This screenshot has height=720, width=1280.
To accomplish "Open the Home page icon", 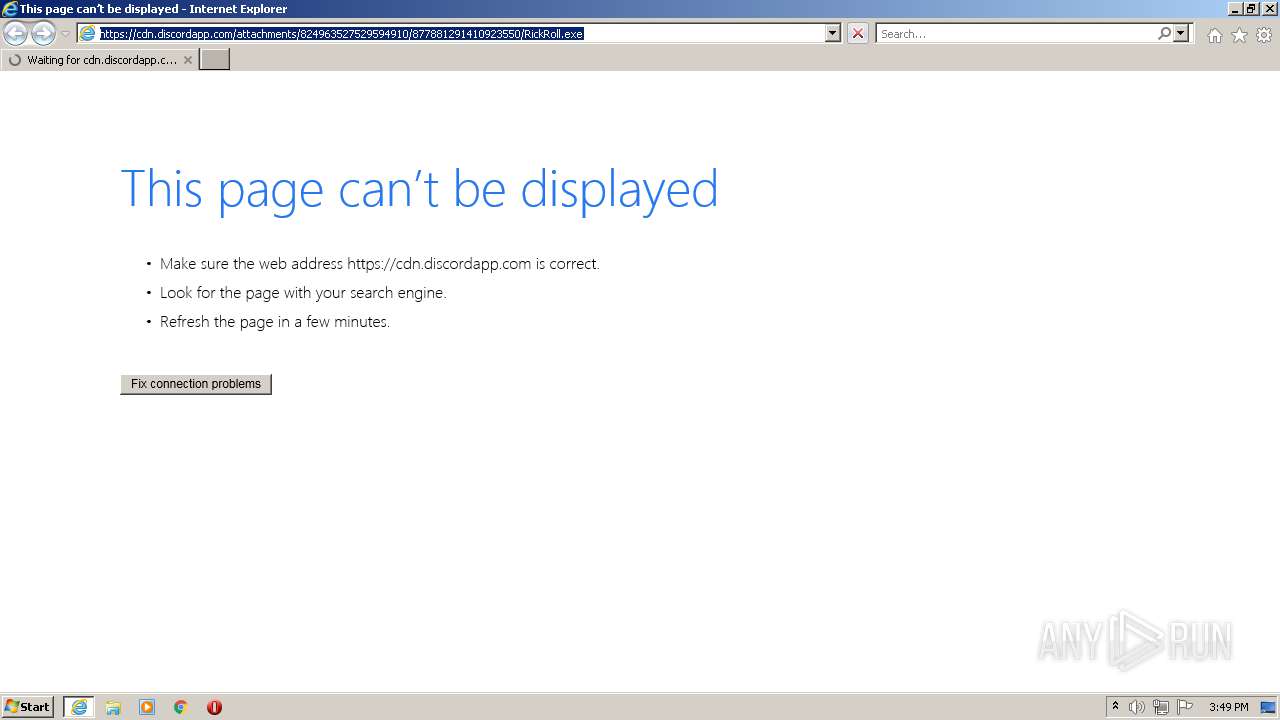I will pyautogui.click(x=1214, y=35).
